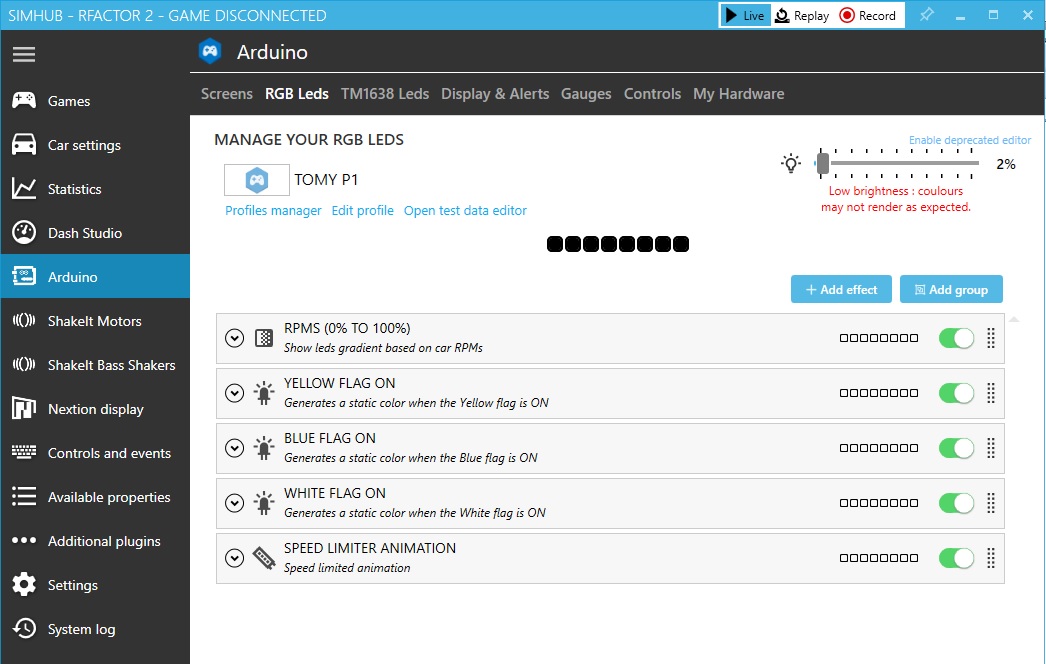The width and height of the screenshot is (1046, 664).
Task: Use the drag handle on the Yellow Flag row
Action: pos(991,393)
